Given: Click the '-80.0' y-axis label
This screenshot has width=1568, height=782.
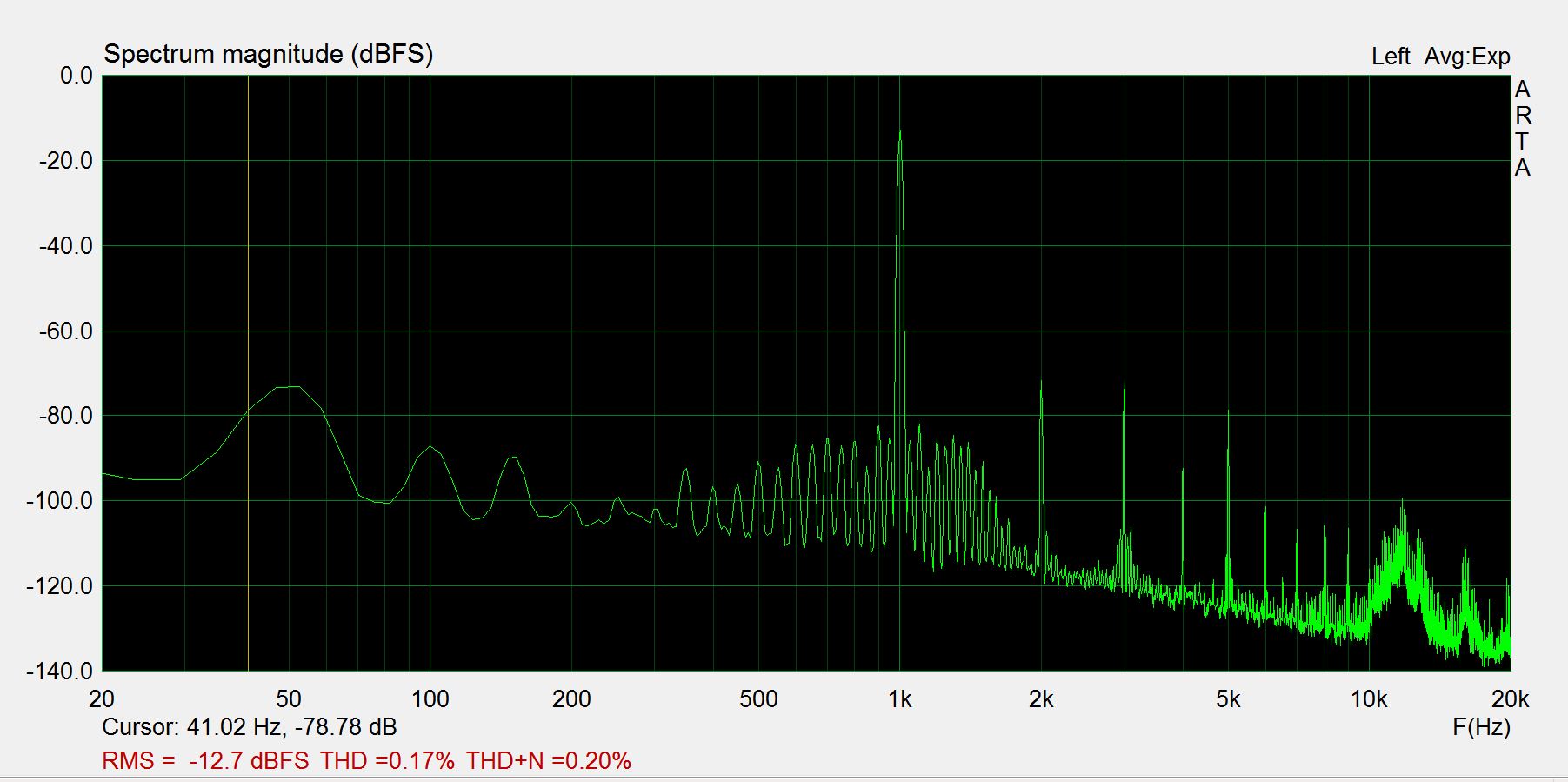Looking at the screenshot, I should 66,416.
